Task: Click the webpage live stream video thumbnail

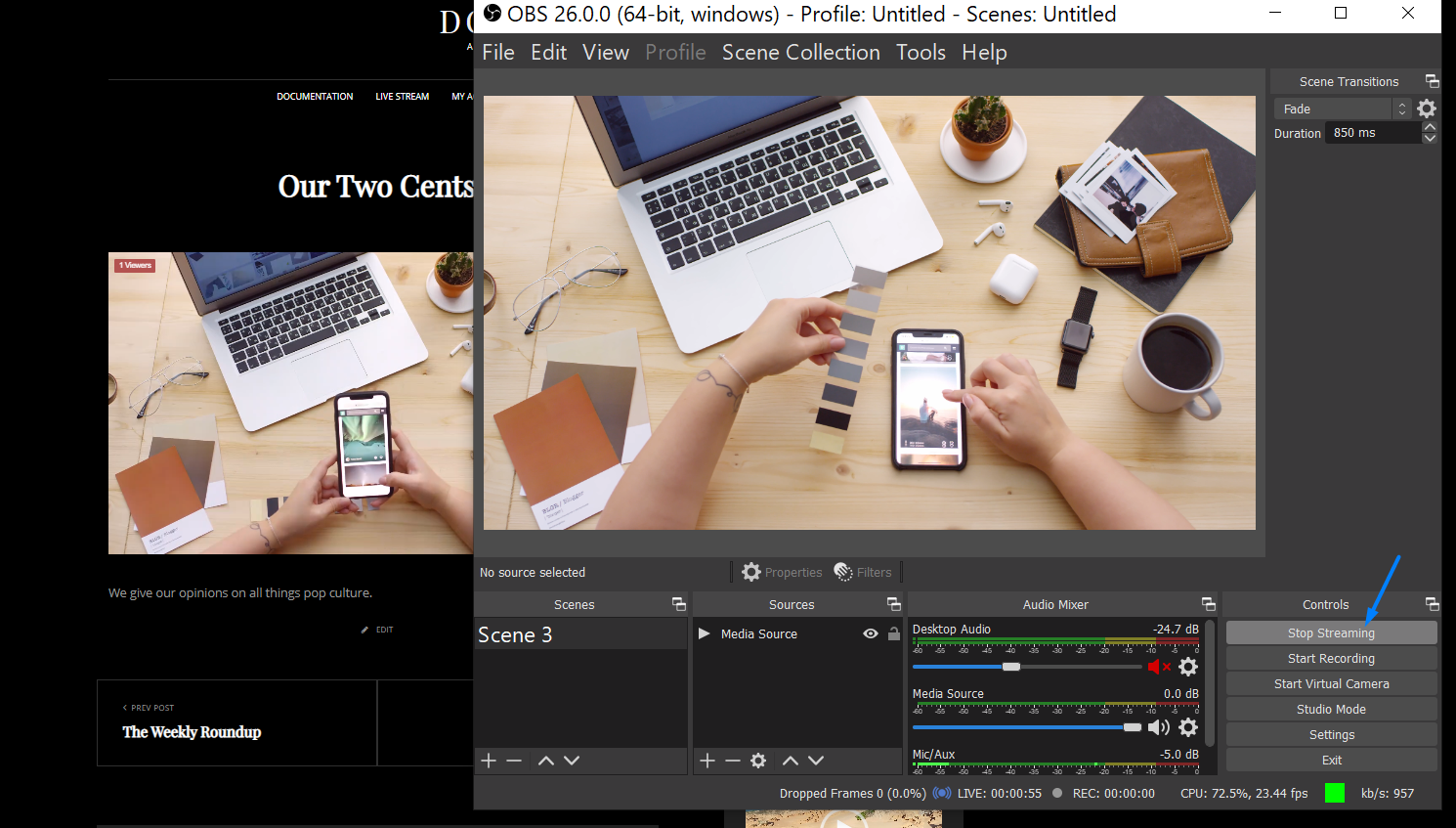Action: 291,404
